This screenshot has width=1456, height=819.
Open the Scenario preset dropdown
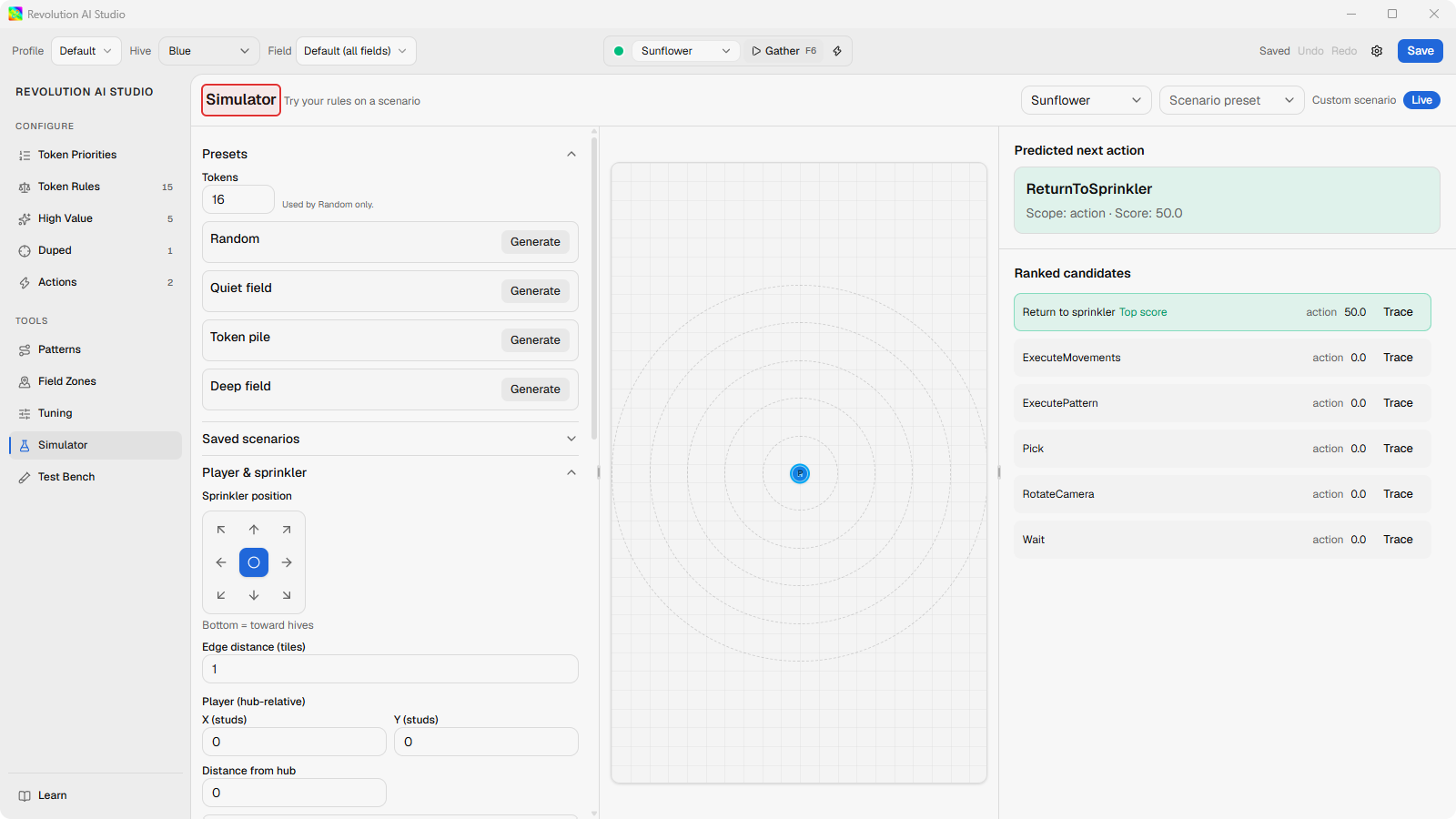[1231, 100]
